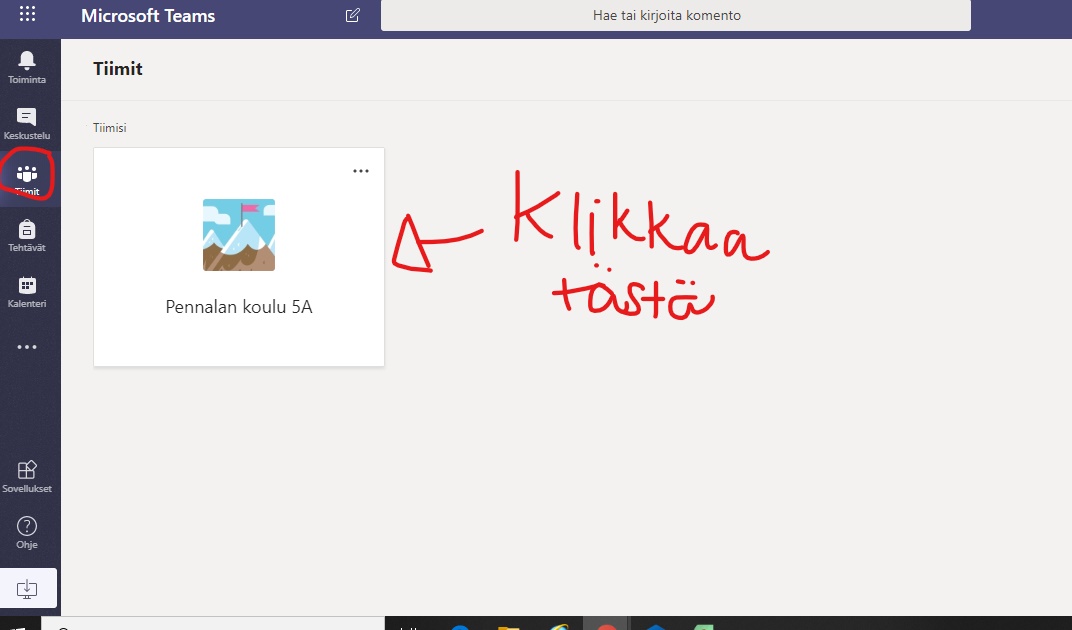Open the Kalenteri calendar view
1072x630 pixels.
pos(27,292)
